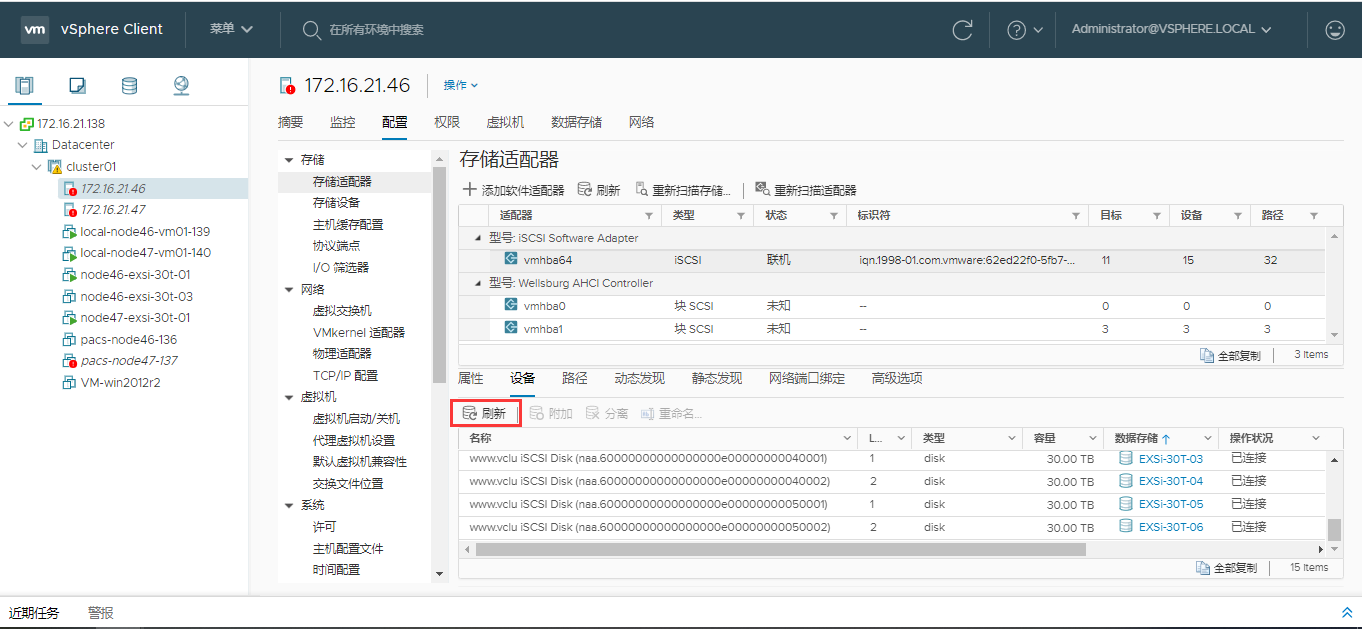Sort by the 数据存储 column header
The image size is (1362, 629).
[1136, 438]
